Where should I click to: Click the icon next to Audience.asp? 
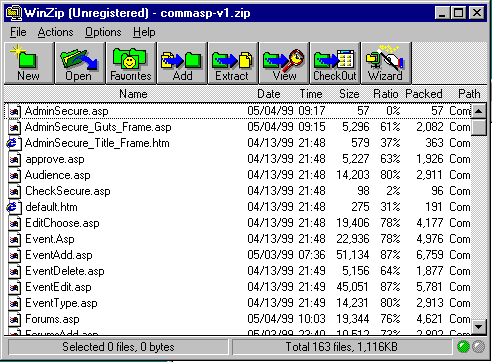pos(14,175)
